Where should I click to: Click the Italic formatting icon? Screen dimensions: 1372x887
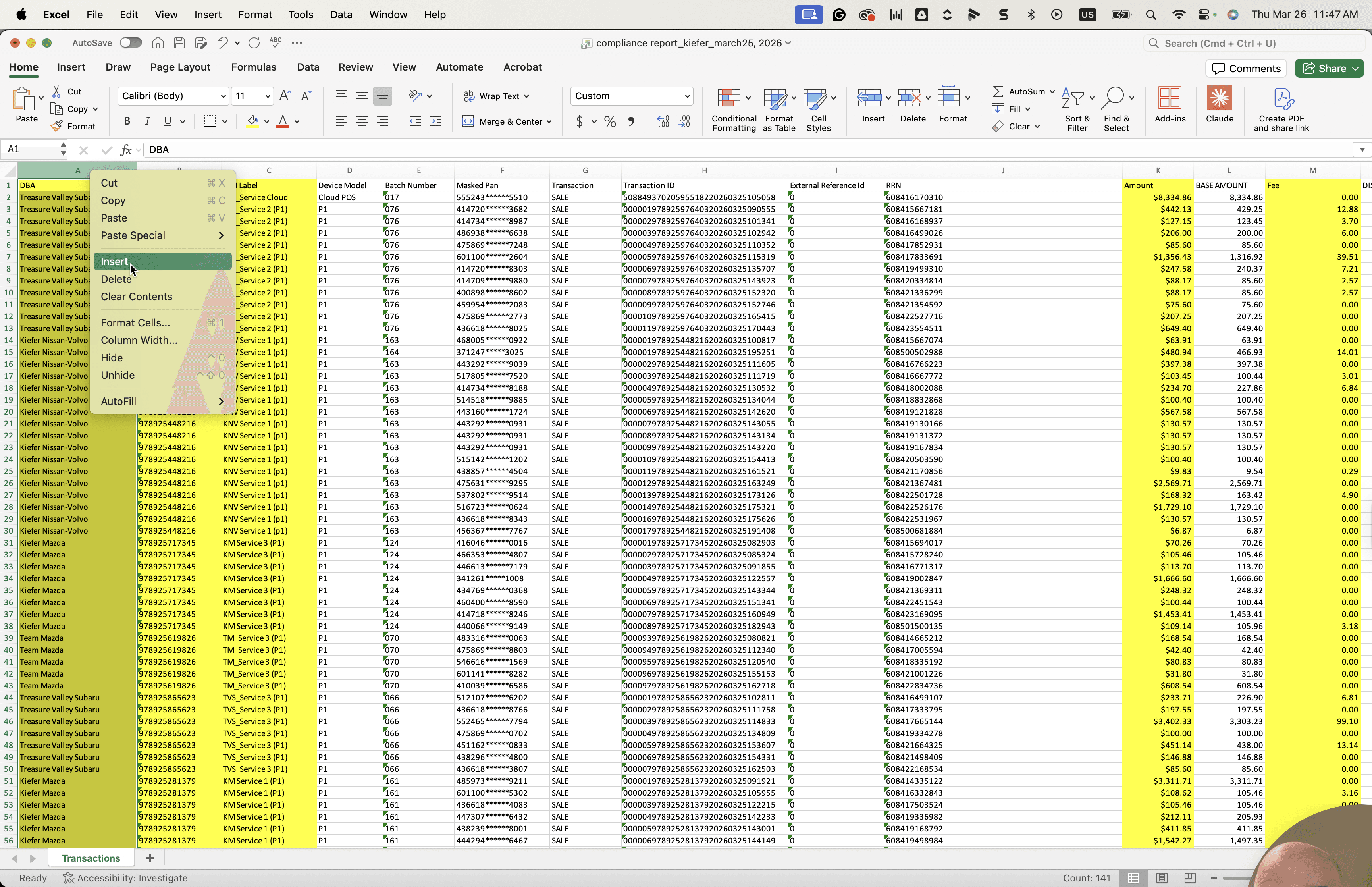[147, 121]
